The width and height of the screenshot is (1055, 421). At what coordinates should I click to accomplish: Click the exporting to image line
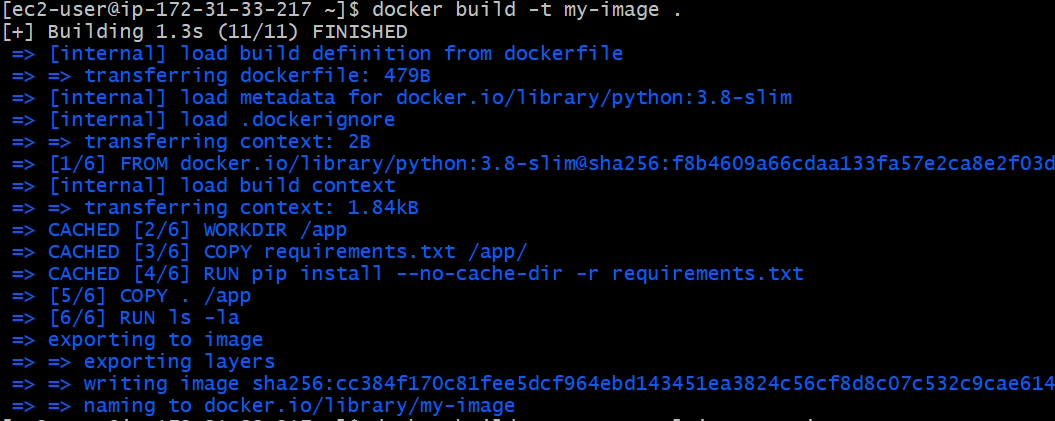point(137,340)
